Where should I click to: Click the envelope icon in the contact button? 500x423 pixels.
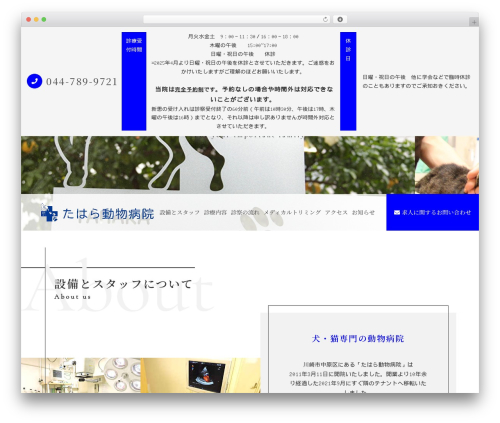pos(397,212)
